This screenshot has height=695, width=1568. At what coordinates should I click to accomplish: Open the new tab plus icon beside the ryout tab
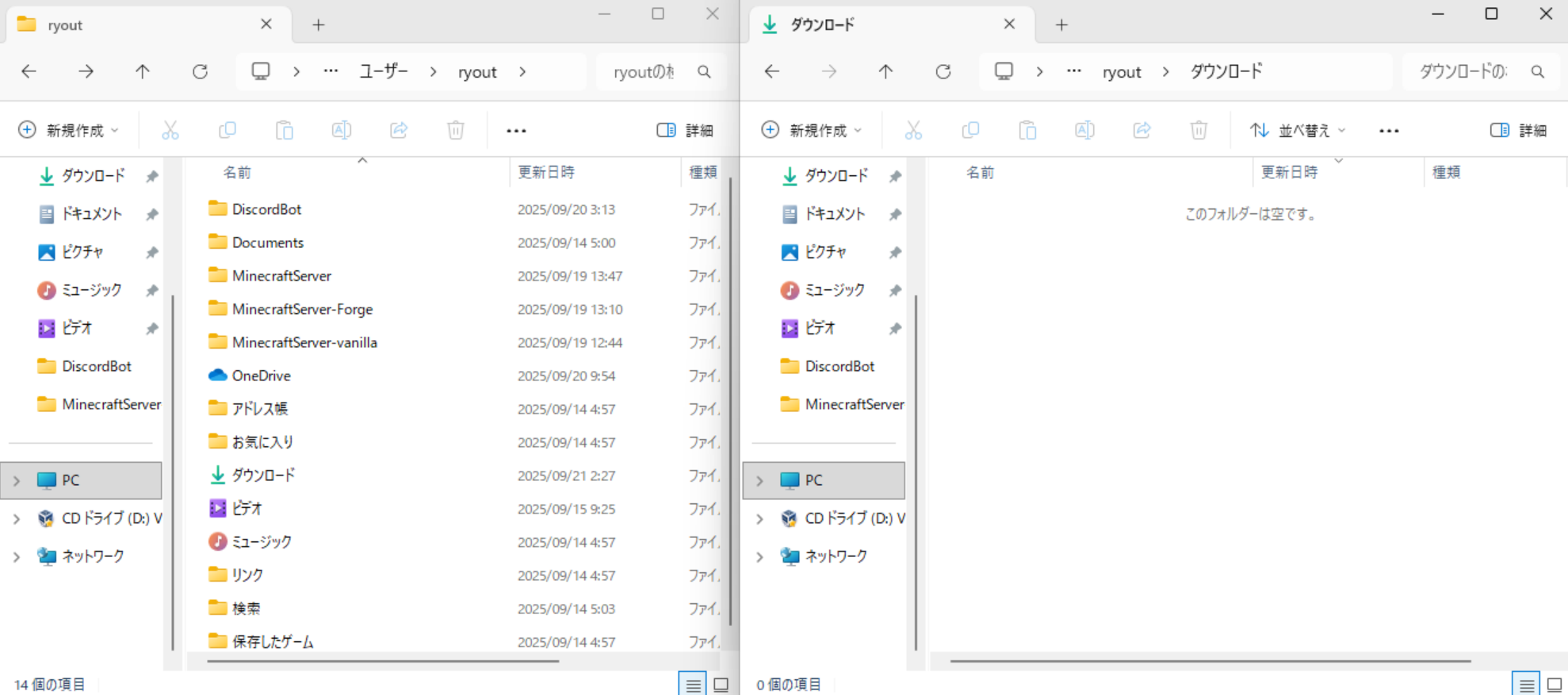tap(319, 25)
